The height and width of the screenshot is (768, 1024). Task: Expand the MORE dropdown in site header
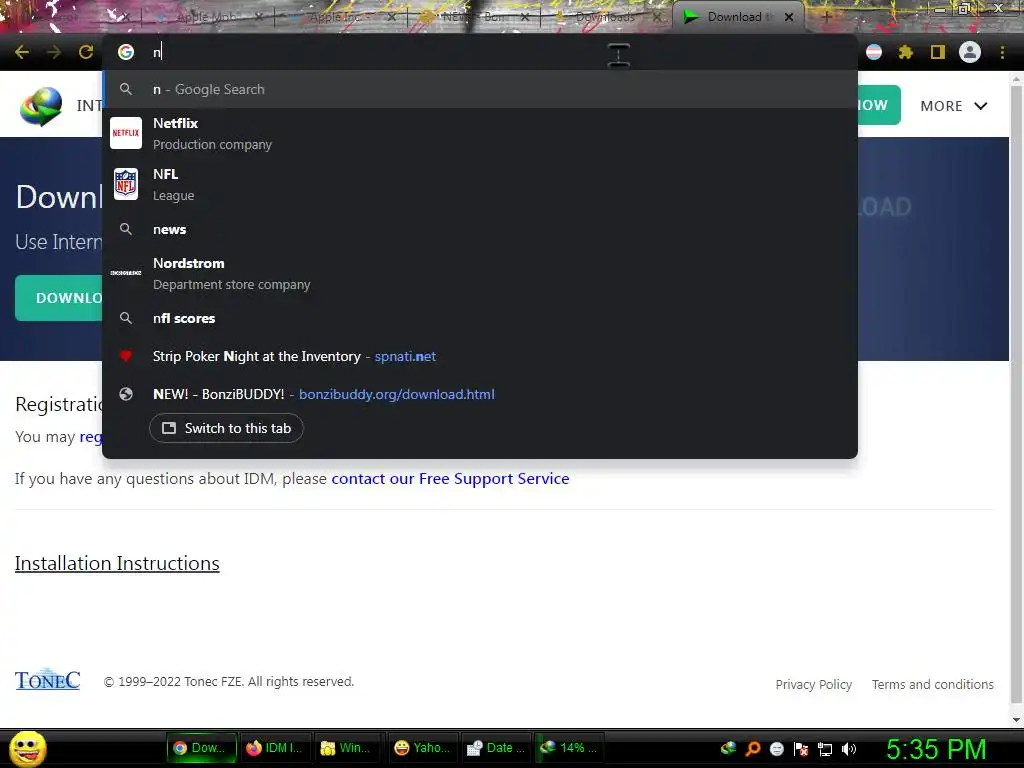pos(953,106)
